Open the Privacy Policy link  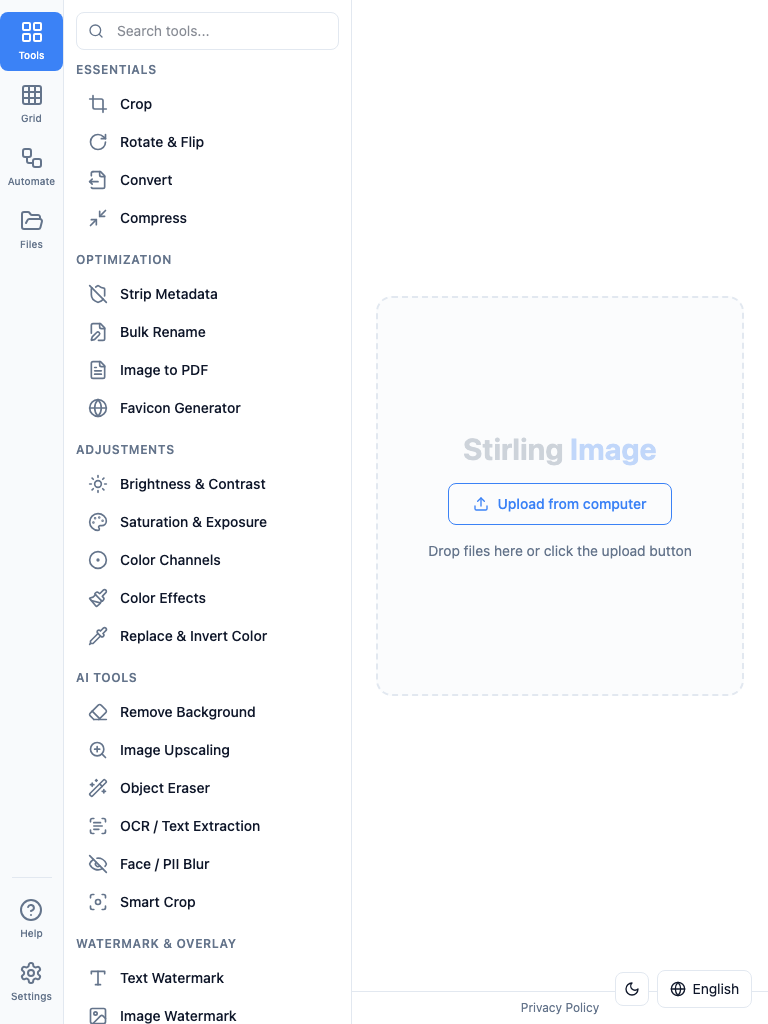tap(560, 1008)
